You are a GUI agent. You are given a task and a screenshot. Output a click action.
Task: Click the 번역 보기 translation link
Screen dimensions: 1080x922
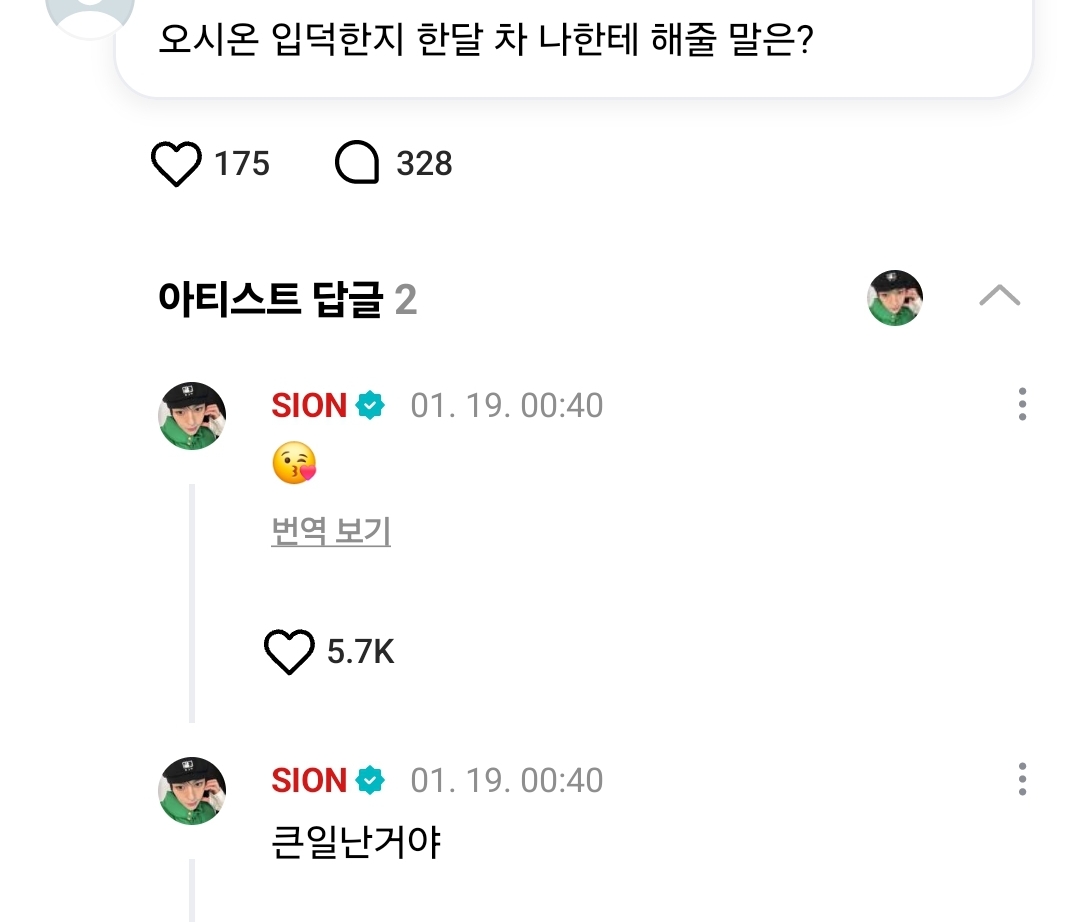331,532
